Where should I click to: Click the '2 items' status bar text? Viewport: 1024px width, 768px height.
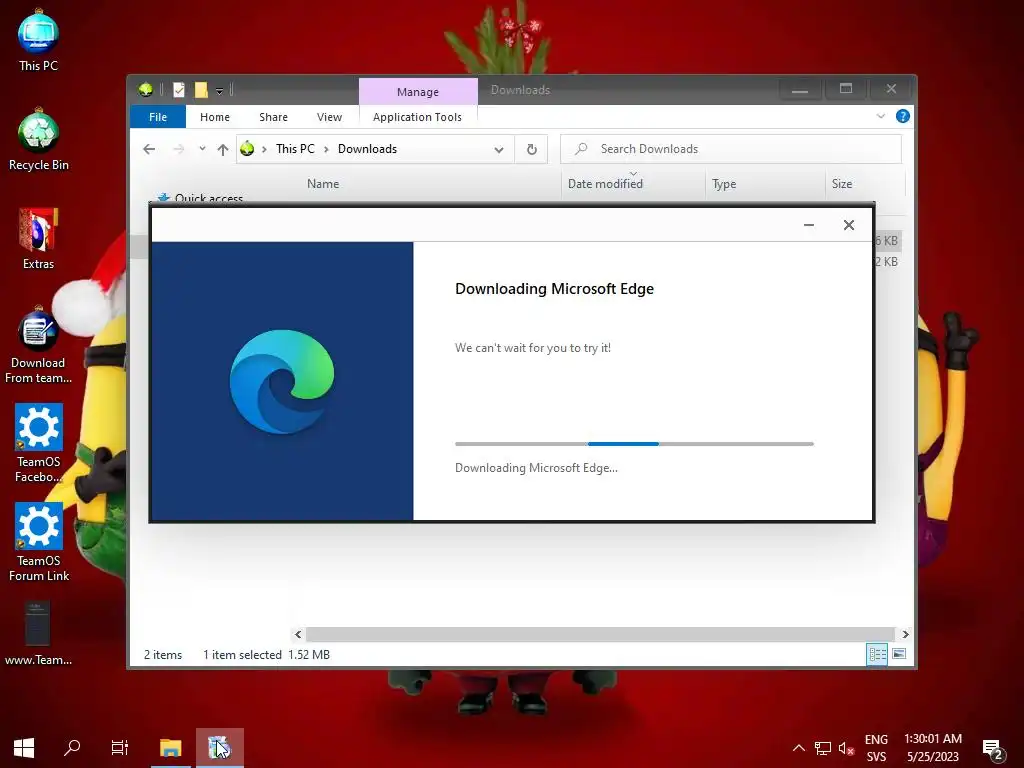163,654
